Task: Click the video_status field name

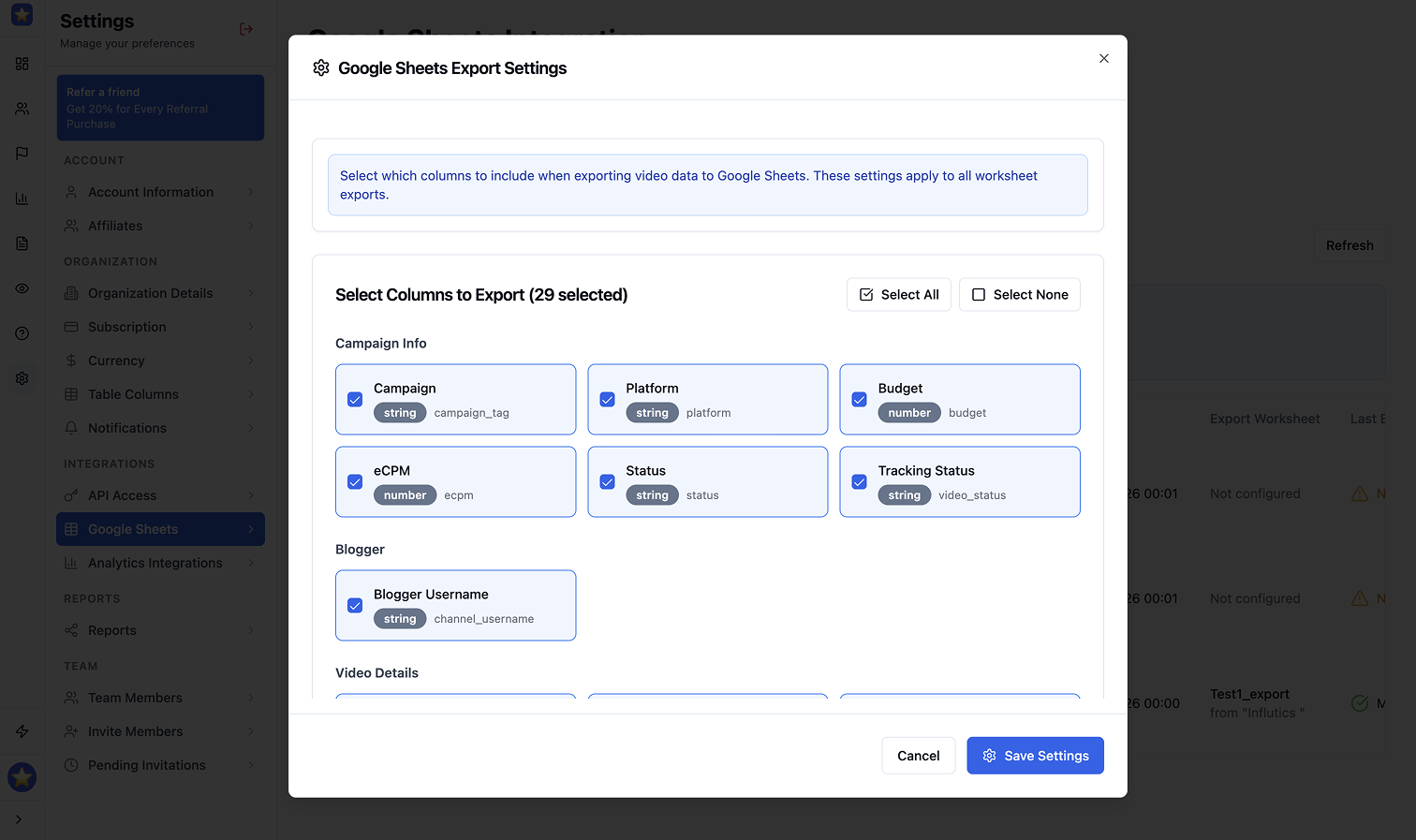Action: click(x=972, y=495)
